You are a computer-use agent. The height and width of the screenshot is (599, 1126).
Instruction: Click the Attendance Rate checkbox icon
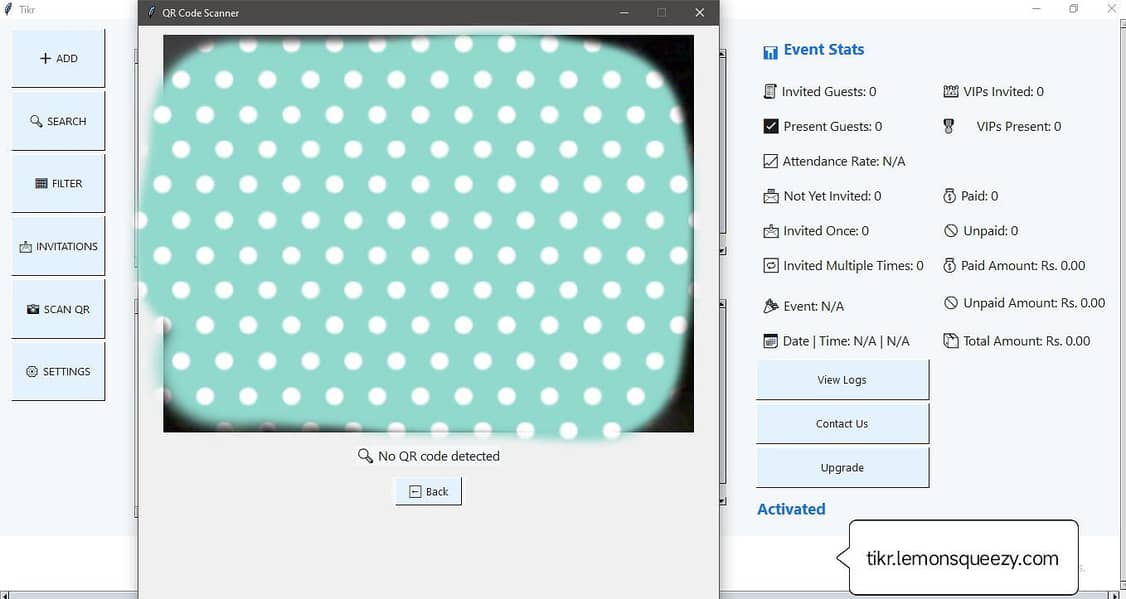[770, 160]
